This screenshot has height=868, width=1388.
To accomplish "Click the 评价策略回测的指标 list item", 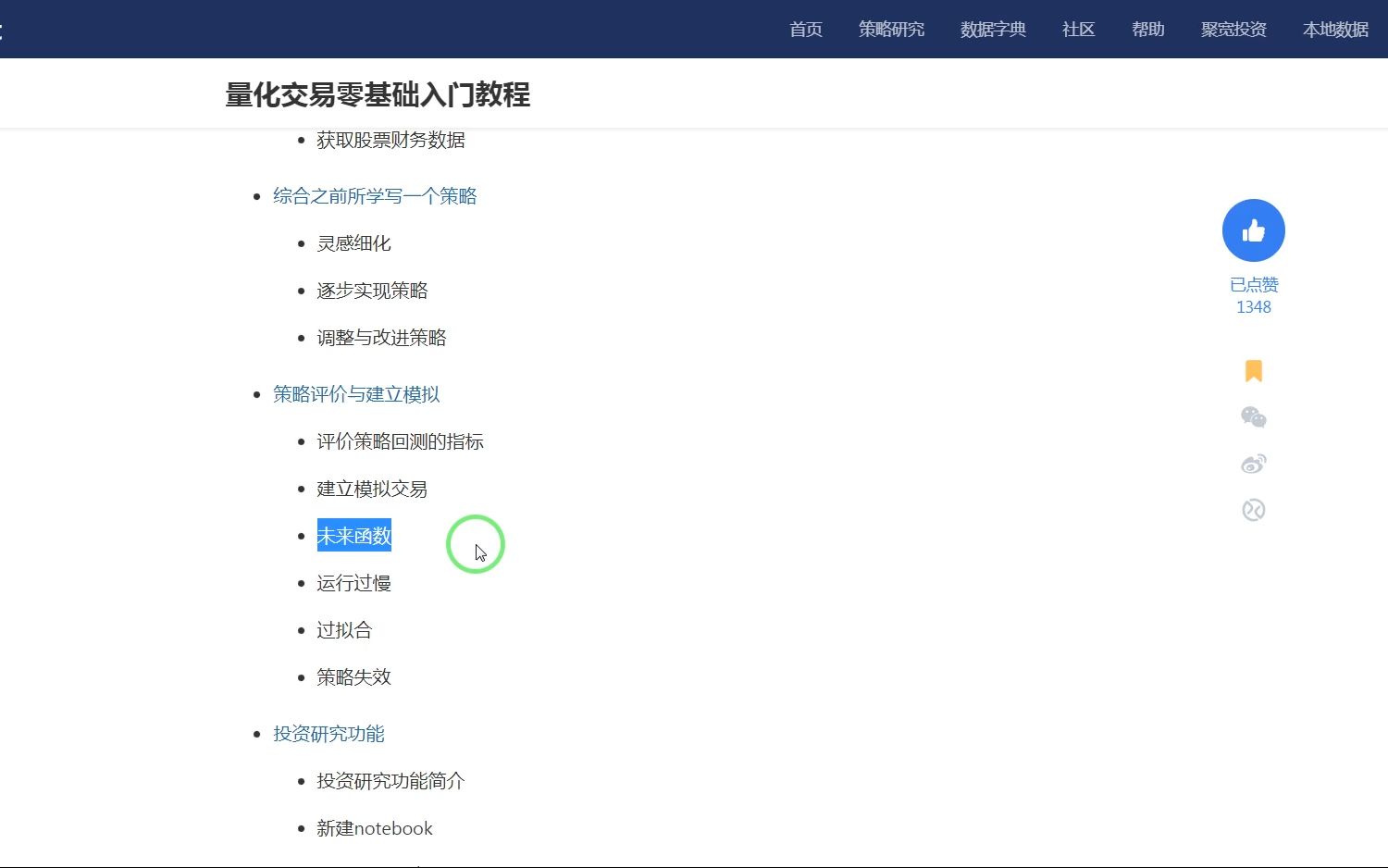I will click(400, 441).
